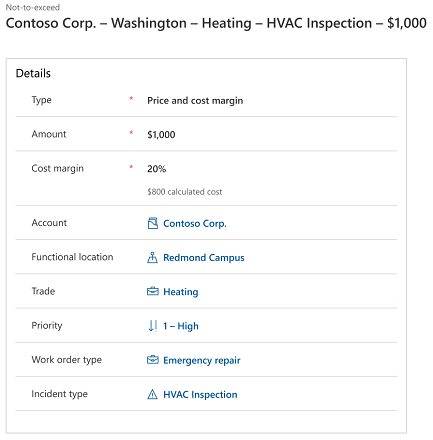This screenshot has width=433, height=440.
Task: Open the Contoso Corp. account link
Action: [195, 223]
